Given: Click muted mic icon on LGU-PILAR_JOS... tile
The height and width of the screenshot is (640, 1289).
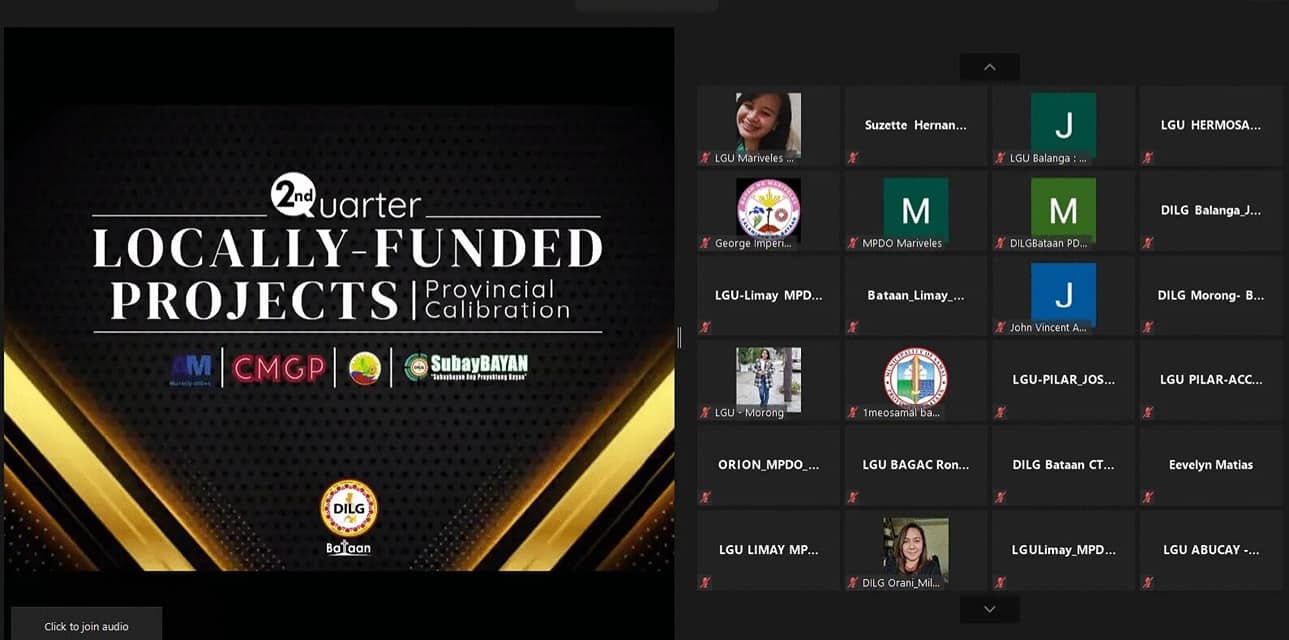Looking at the screenshot, I should click(1000, 412).
